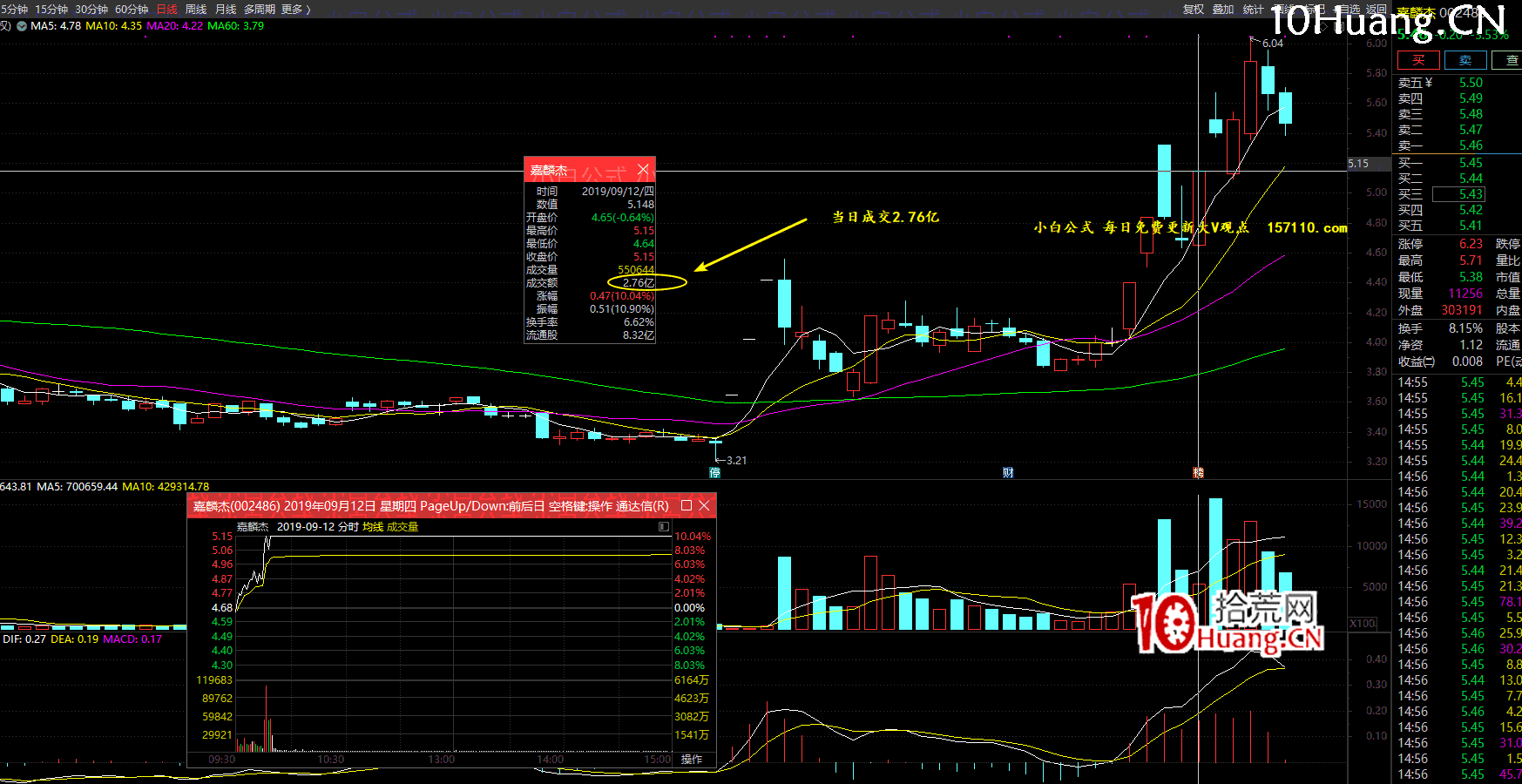The height and width of the screenshot is (784, 1522).
Task: Close the 嘉麟杰 data tooltip panel
Action: pos(643,169)
